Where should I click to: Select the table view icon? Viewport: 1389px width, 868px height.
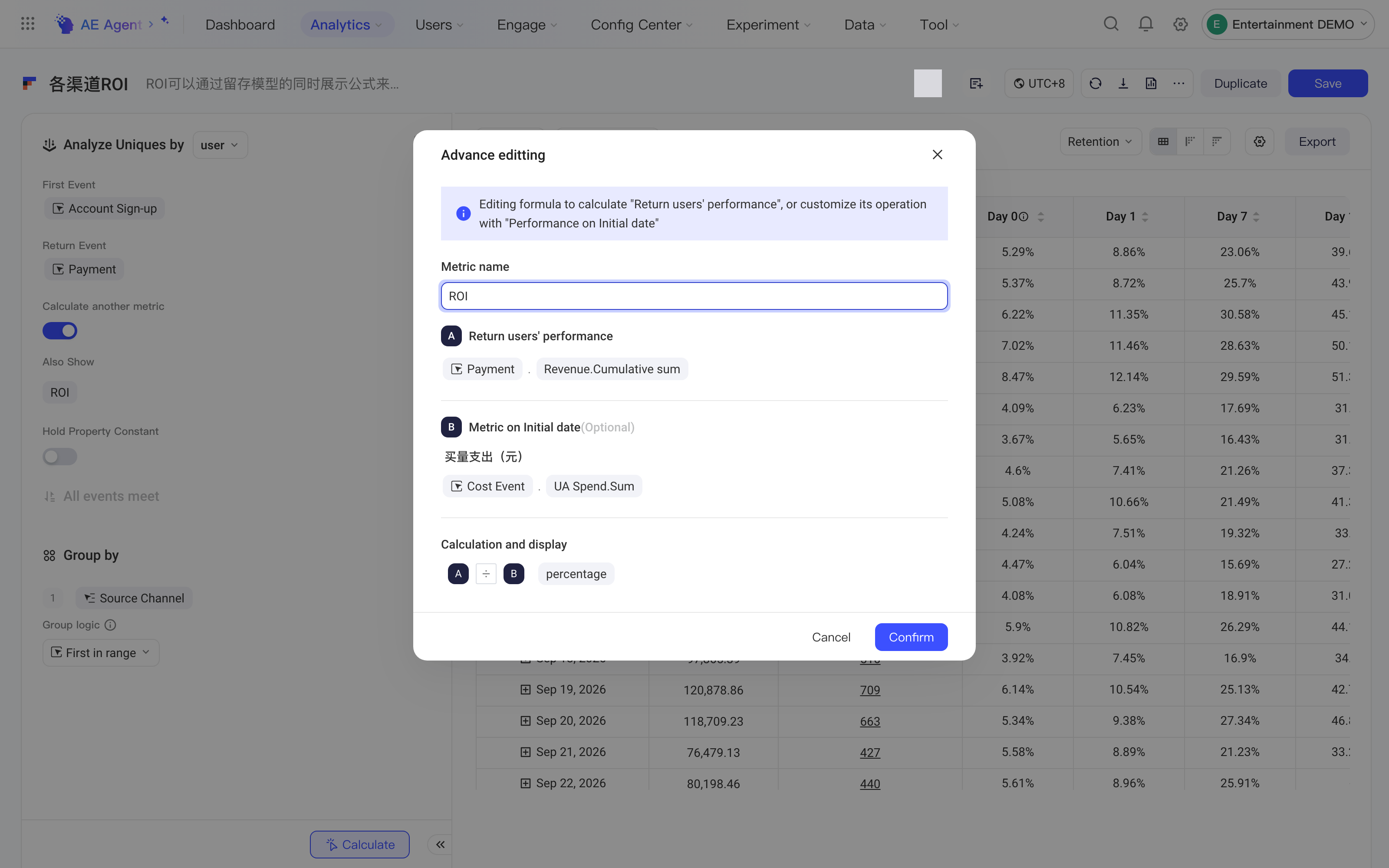coord(1163,142)
